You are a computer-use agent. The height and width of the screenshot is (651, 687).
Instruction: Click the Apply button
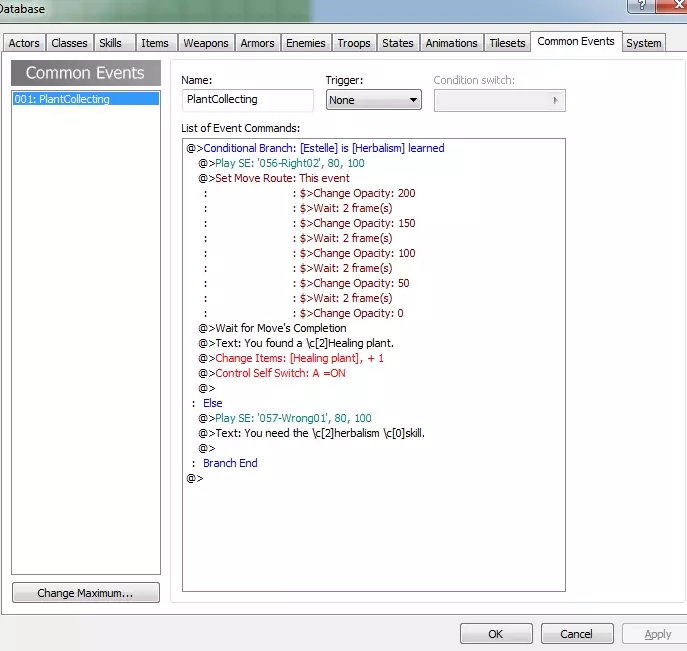[x=657, y=634]
